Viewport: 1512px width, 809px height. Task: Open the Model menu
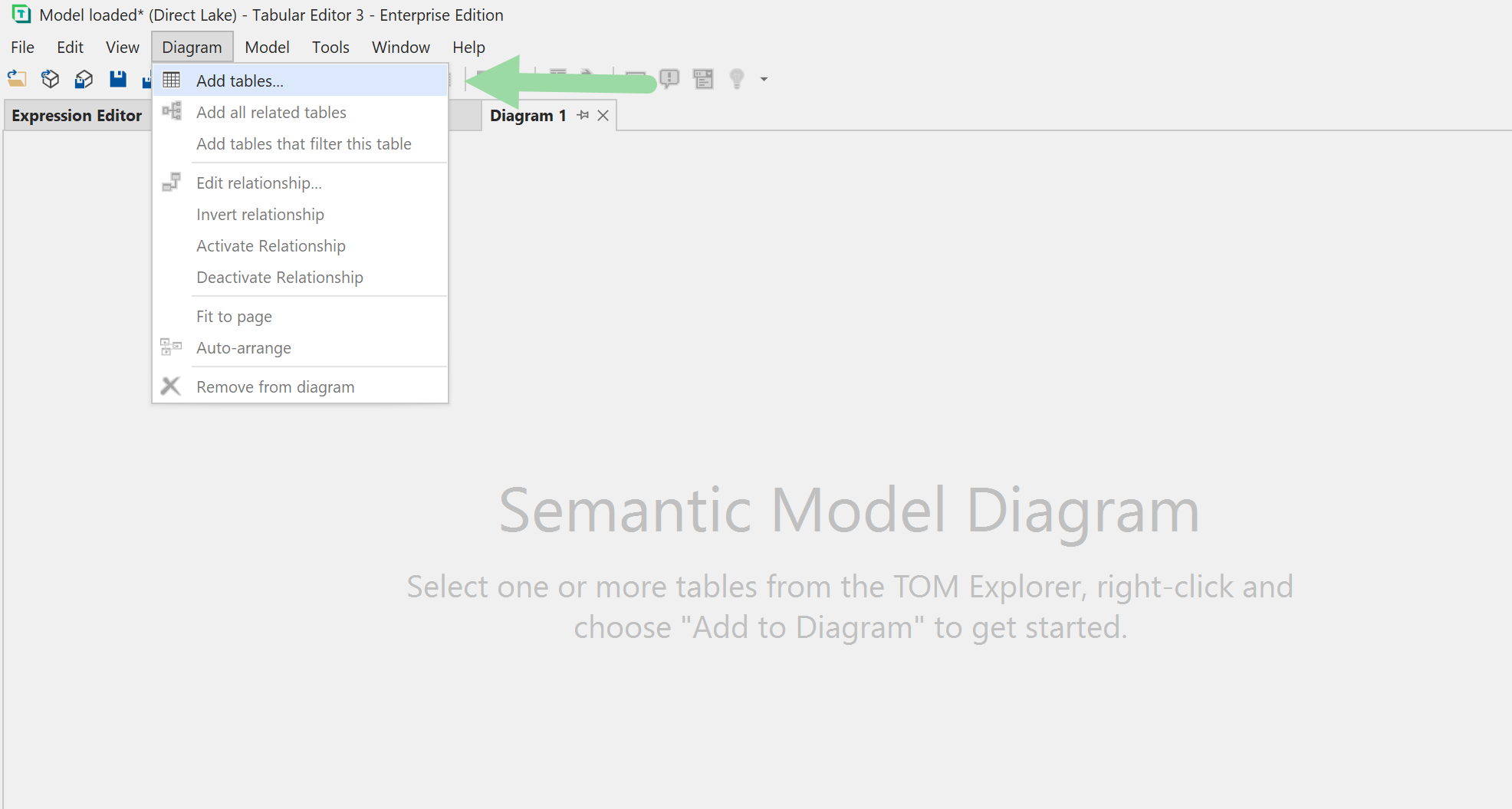pyautogui.click(x=266, y=47)
